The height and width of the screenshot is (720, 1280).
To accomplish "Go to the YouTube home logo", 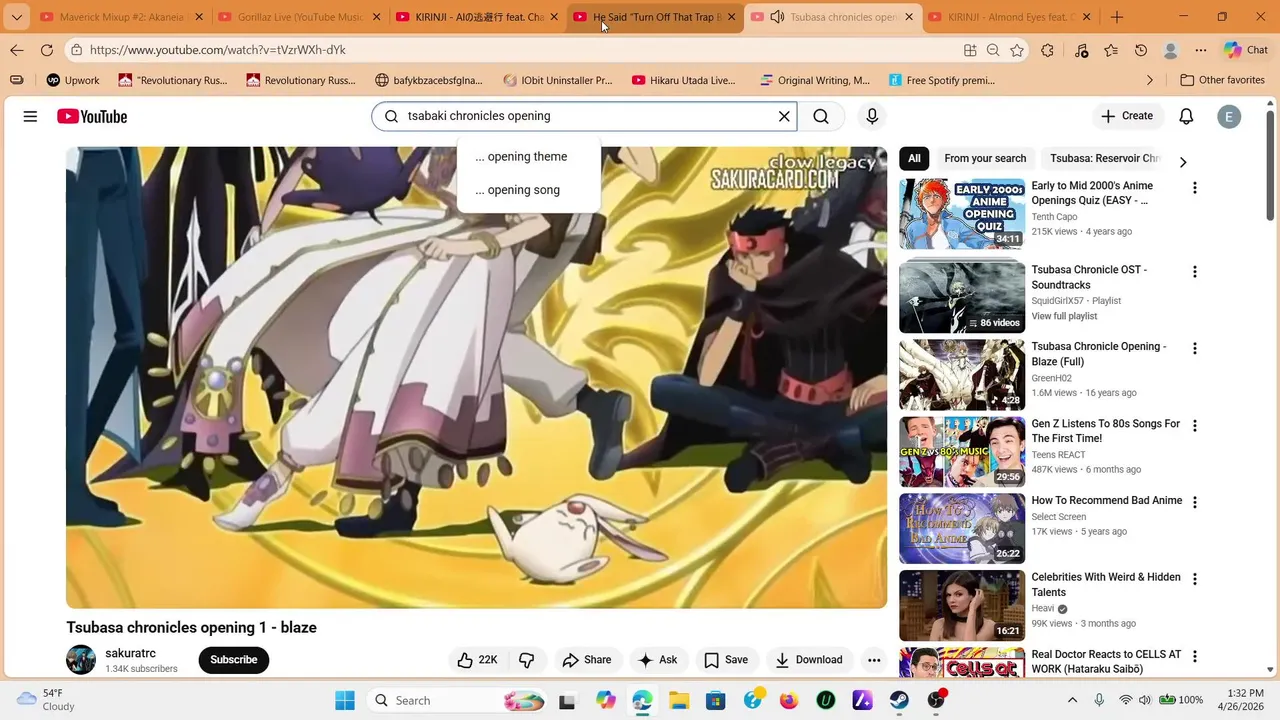I will coord(92,117).
